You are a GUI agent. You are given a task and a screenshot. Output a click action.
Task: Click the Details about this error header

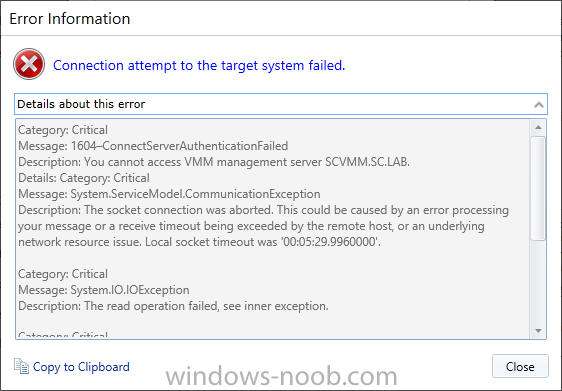(281, 104)
